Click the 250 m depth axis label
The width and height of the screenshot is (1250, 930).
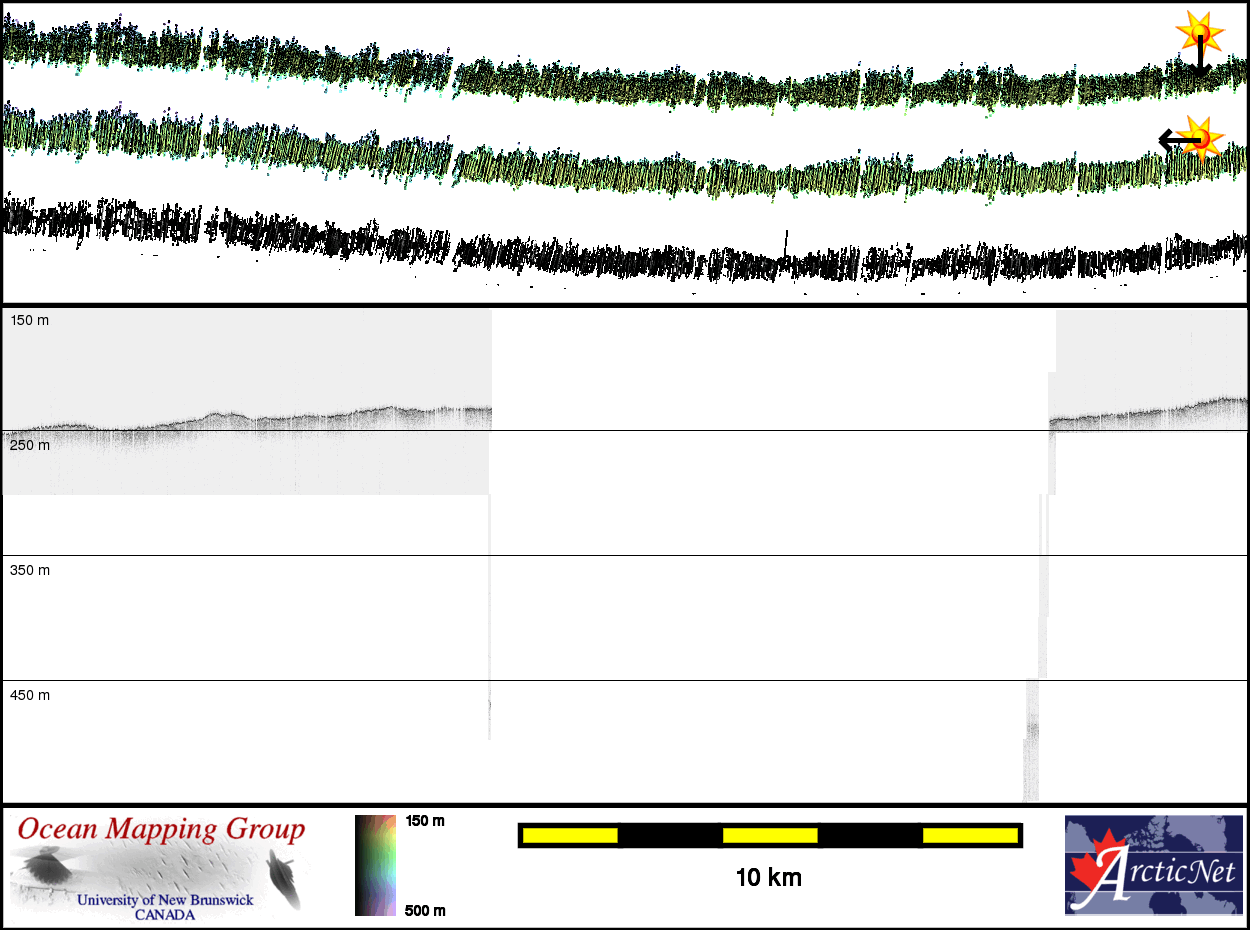click(30, 445)
